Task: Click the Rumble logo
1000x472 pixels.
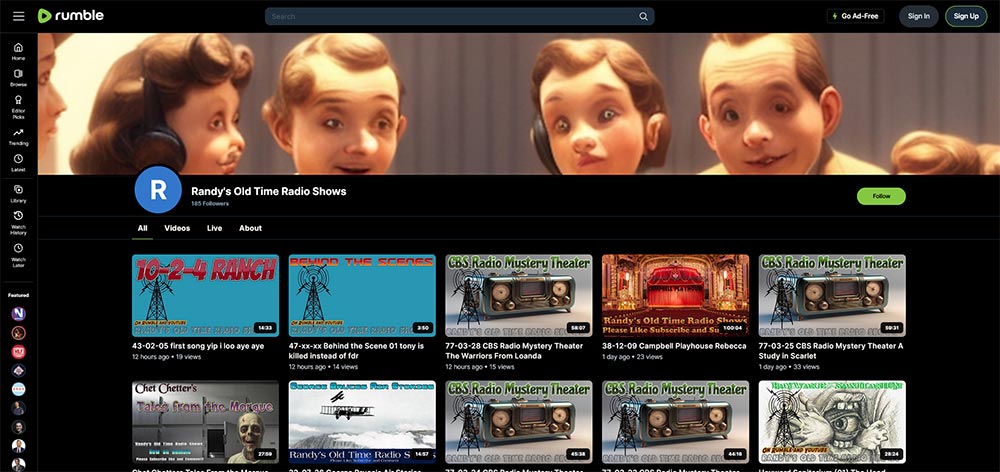Action: (71, 16)
